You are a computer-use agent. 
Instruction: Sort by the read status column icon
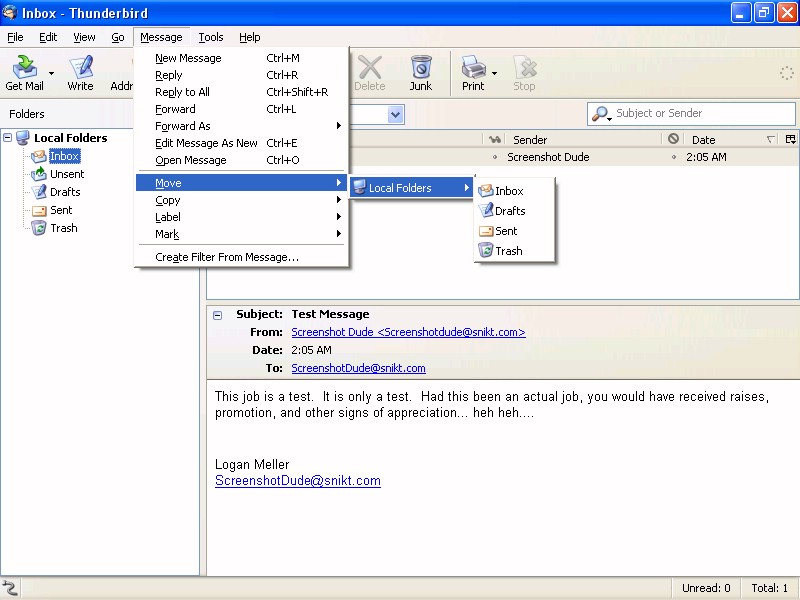pos(494,139)
